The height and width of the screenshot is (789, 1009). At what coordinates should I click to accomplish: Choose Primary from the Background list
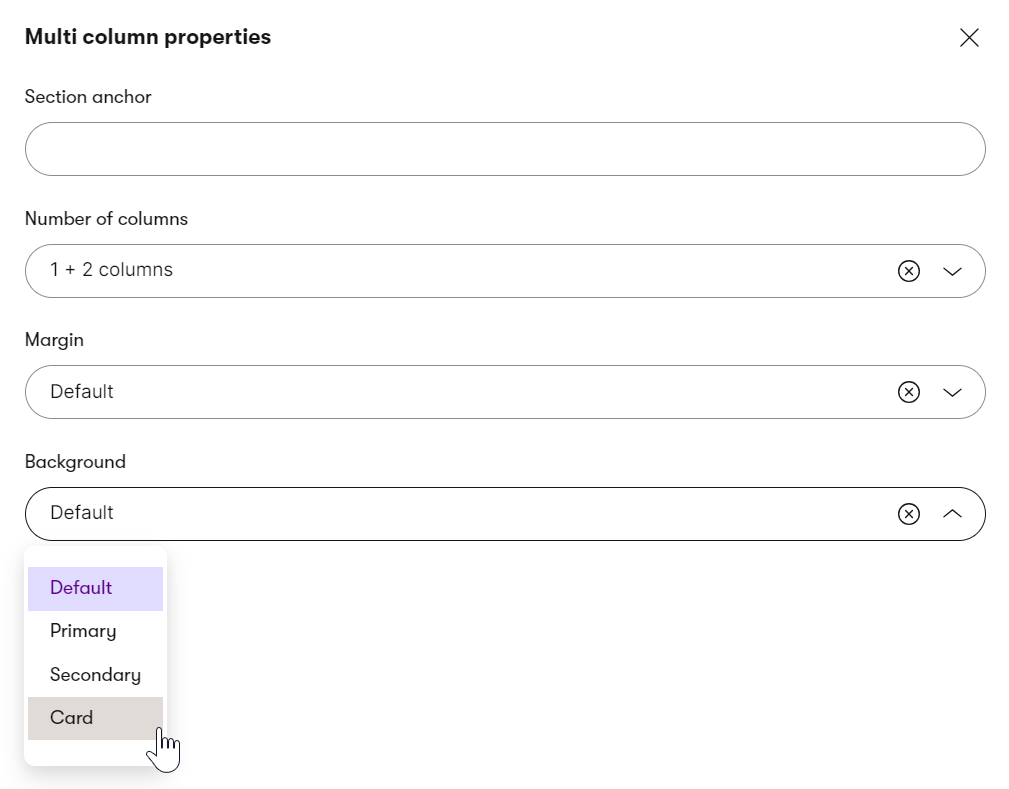click(95, 631)
